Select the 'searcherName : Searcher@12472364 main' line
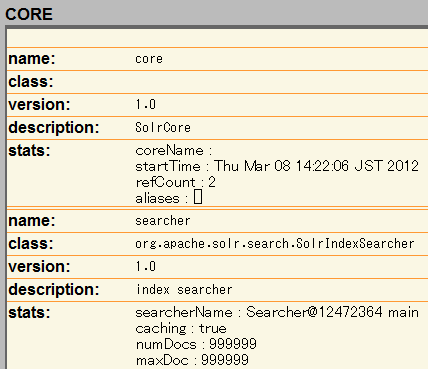This screenshot has height=369, width=428. (x=277, y=312)
